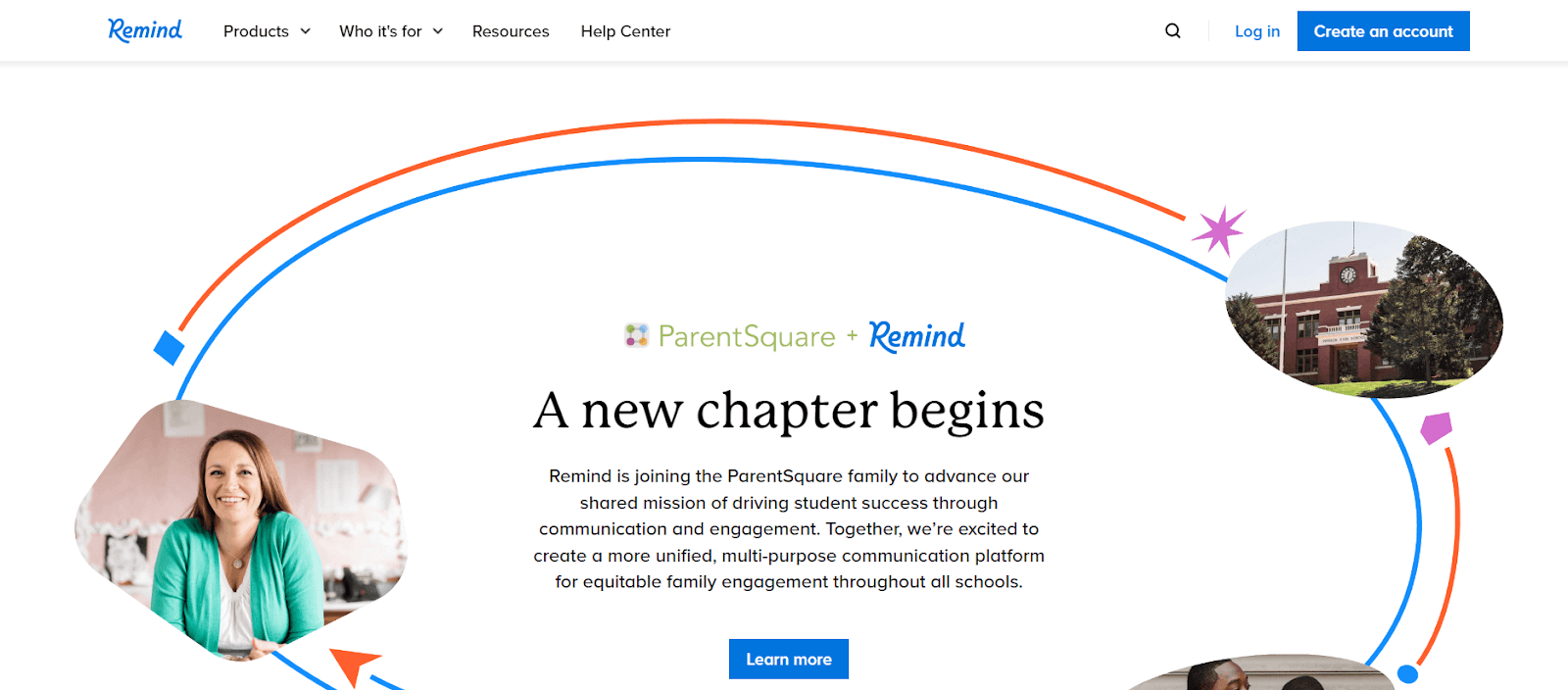Click the Remind logo in header
Screen dimensions: 1568x690
click(x=145, y=30)
